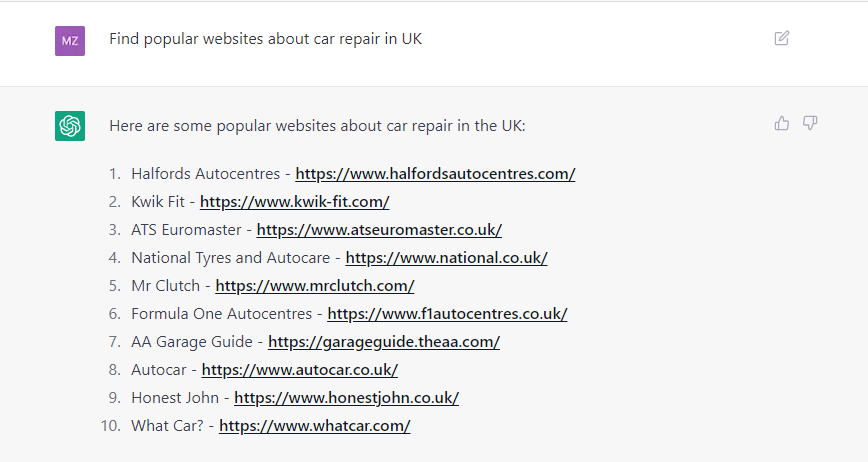Follow the honestjohn.co.uk link

(x=346, y=398)
